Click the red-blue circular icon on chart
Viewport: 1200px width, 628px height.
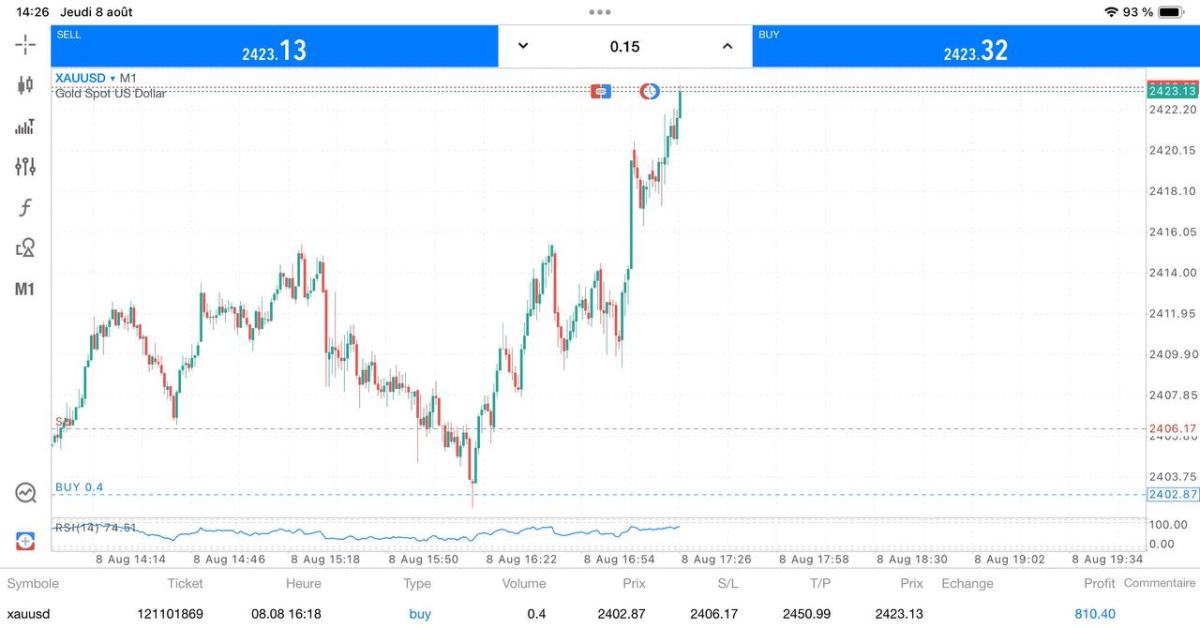click(650, 92)
